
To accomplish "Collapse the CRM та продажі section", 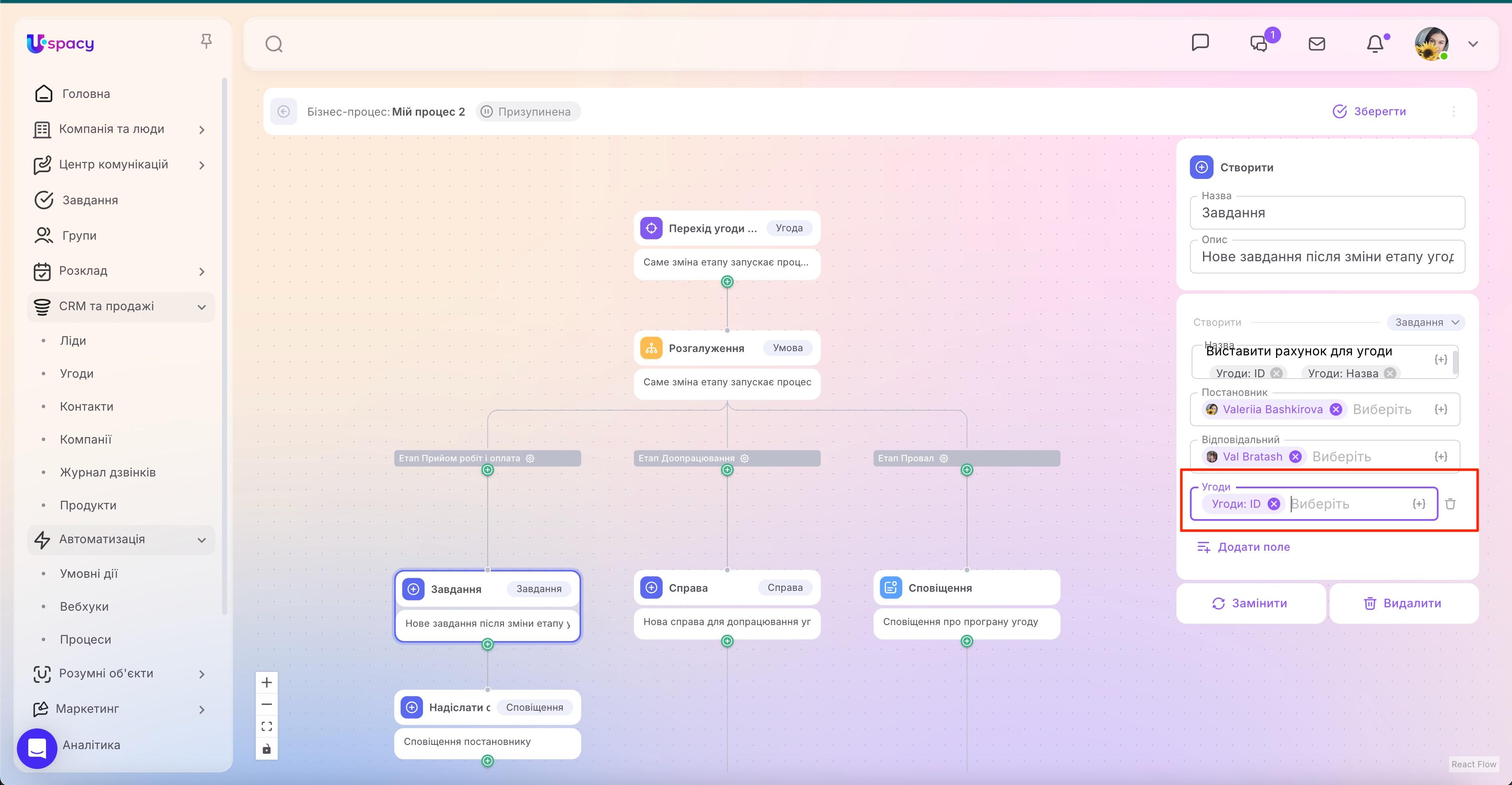I will [x=202, y=306].
